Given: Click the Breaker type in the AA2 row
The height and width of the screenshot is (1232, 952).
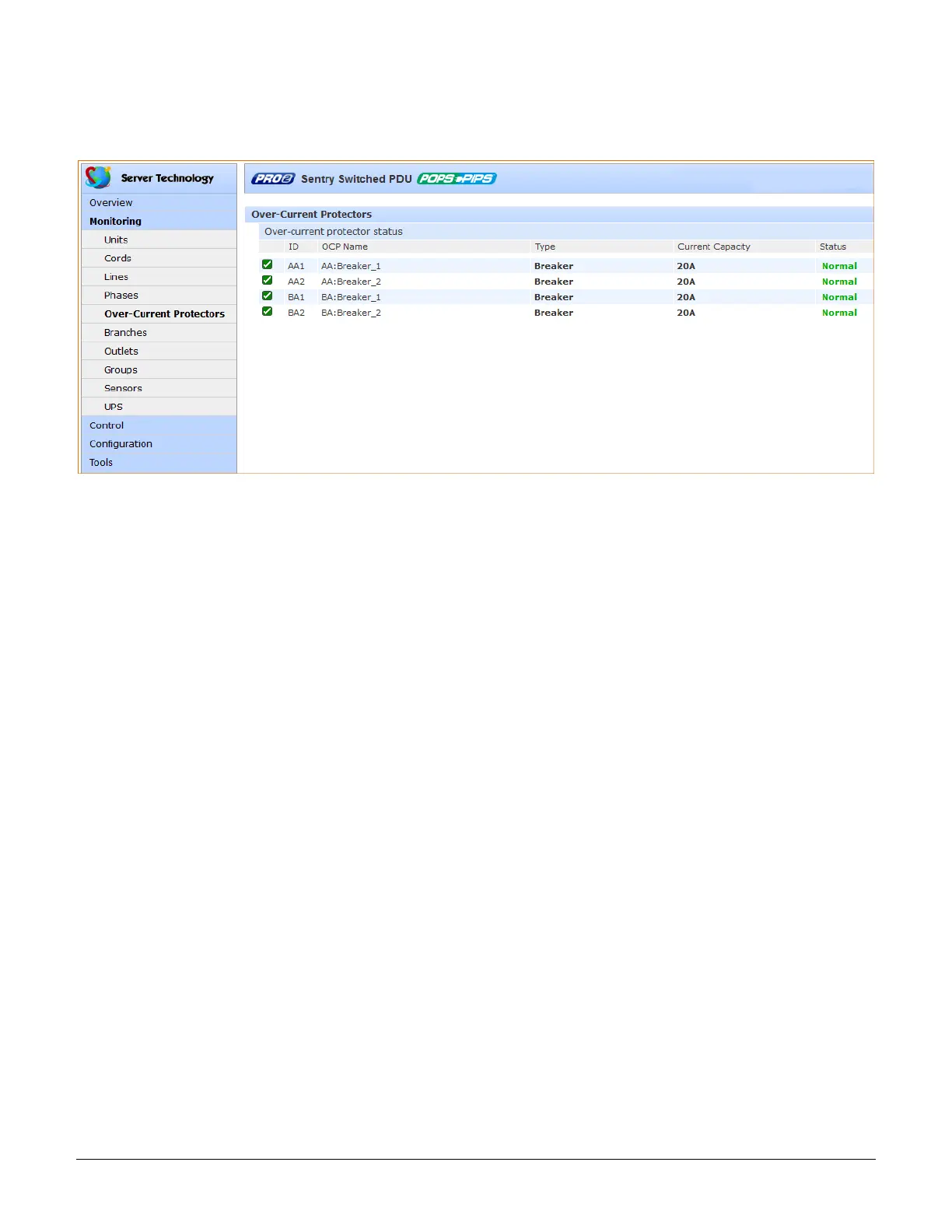Looking at the screenshot, I should 554,282.
